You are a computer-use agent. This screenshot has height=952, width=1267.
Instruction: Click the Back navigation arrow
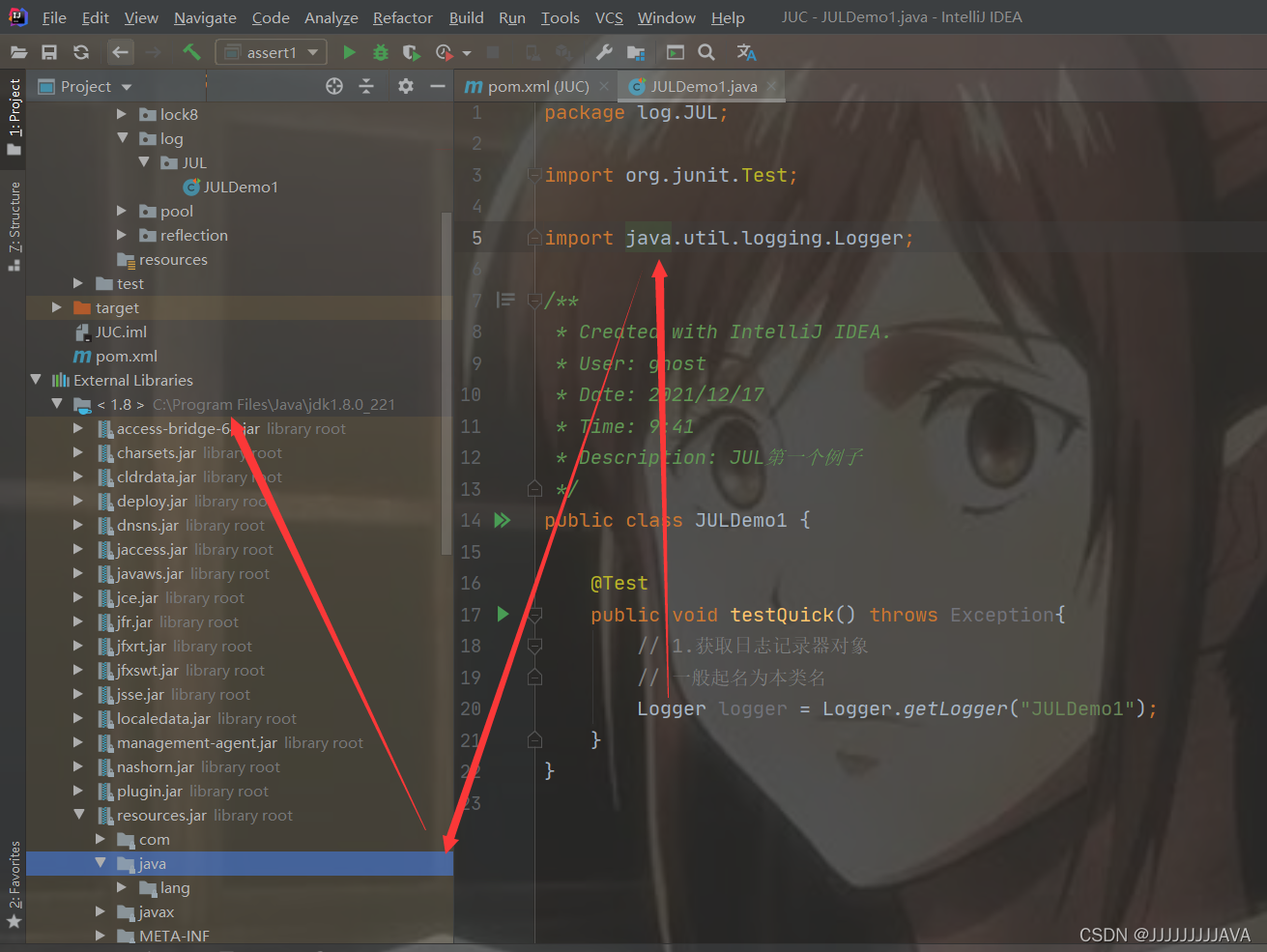[121, 52]
